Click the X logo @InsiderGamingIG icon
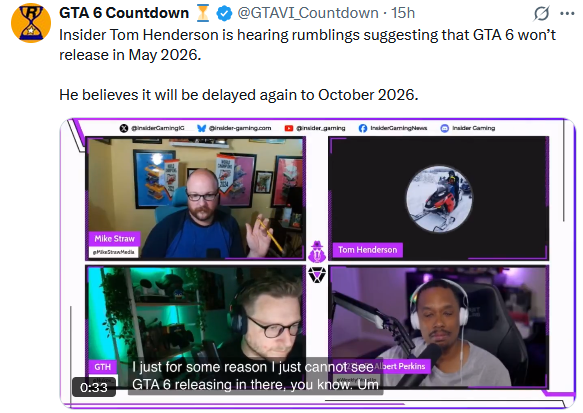This screenshot has height=413, width=583. (124, 128)
